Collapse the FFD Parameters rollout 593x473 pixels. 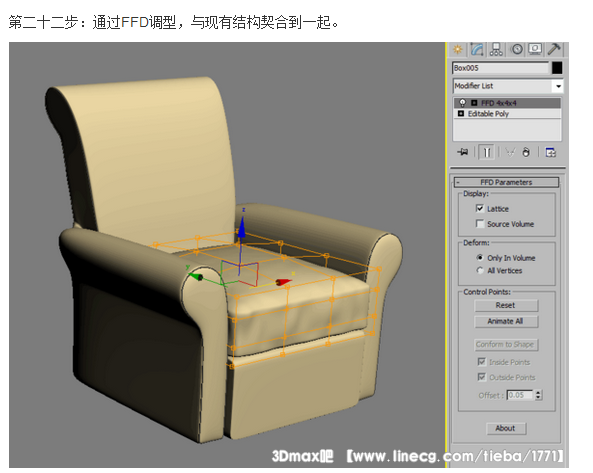(506, 182)
